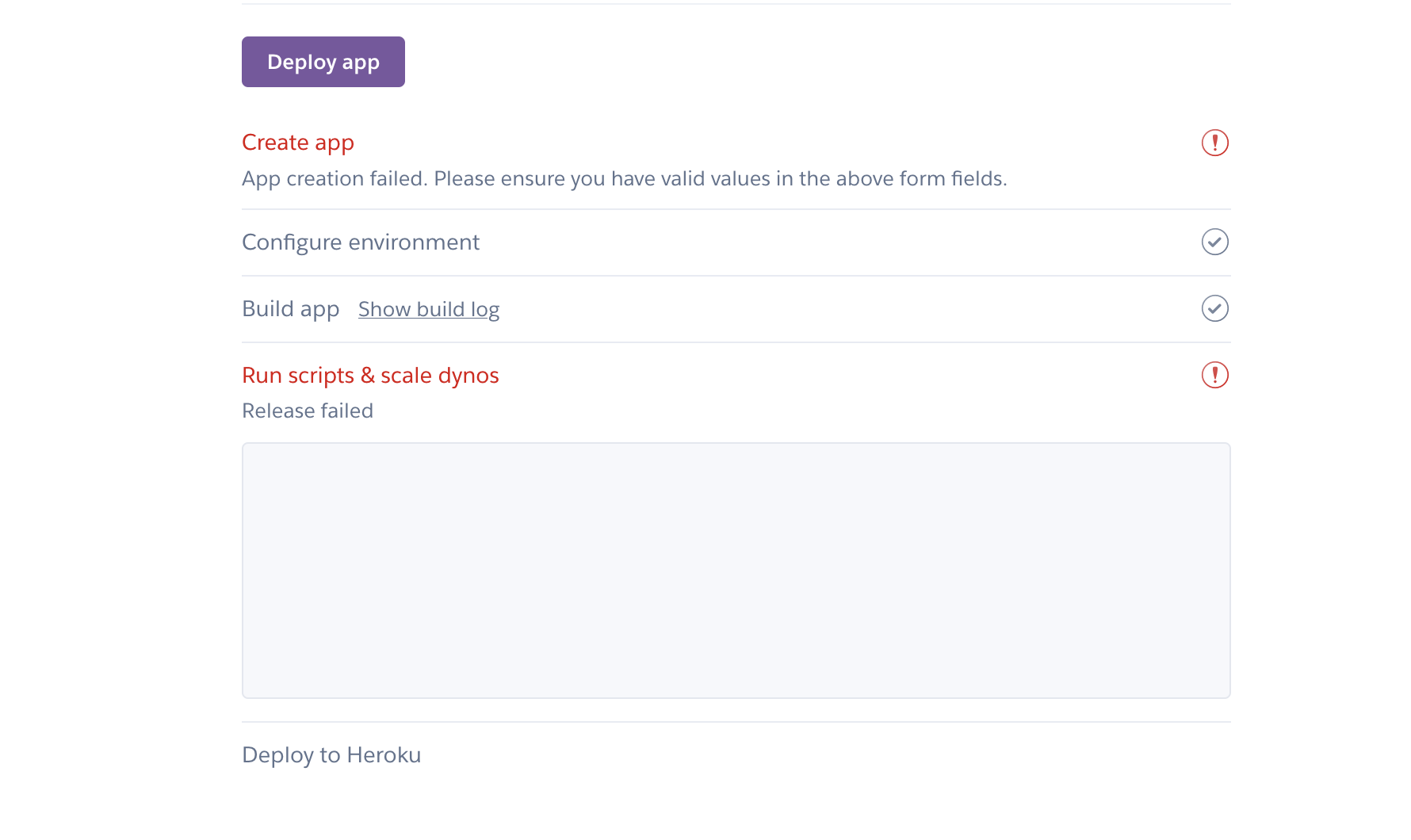
Task: Select the red exclamation badge for the release failure
Action: [1214, 375]
